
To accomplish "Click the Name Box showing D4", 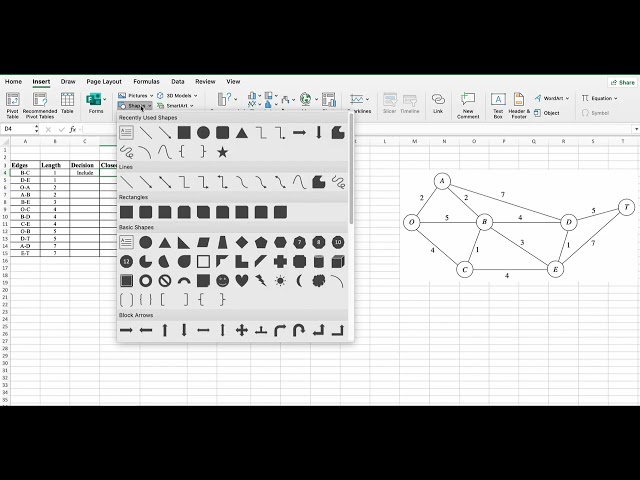I will tap(19, 129).
